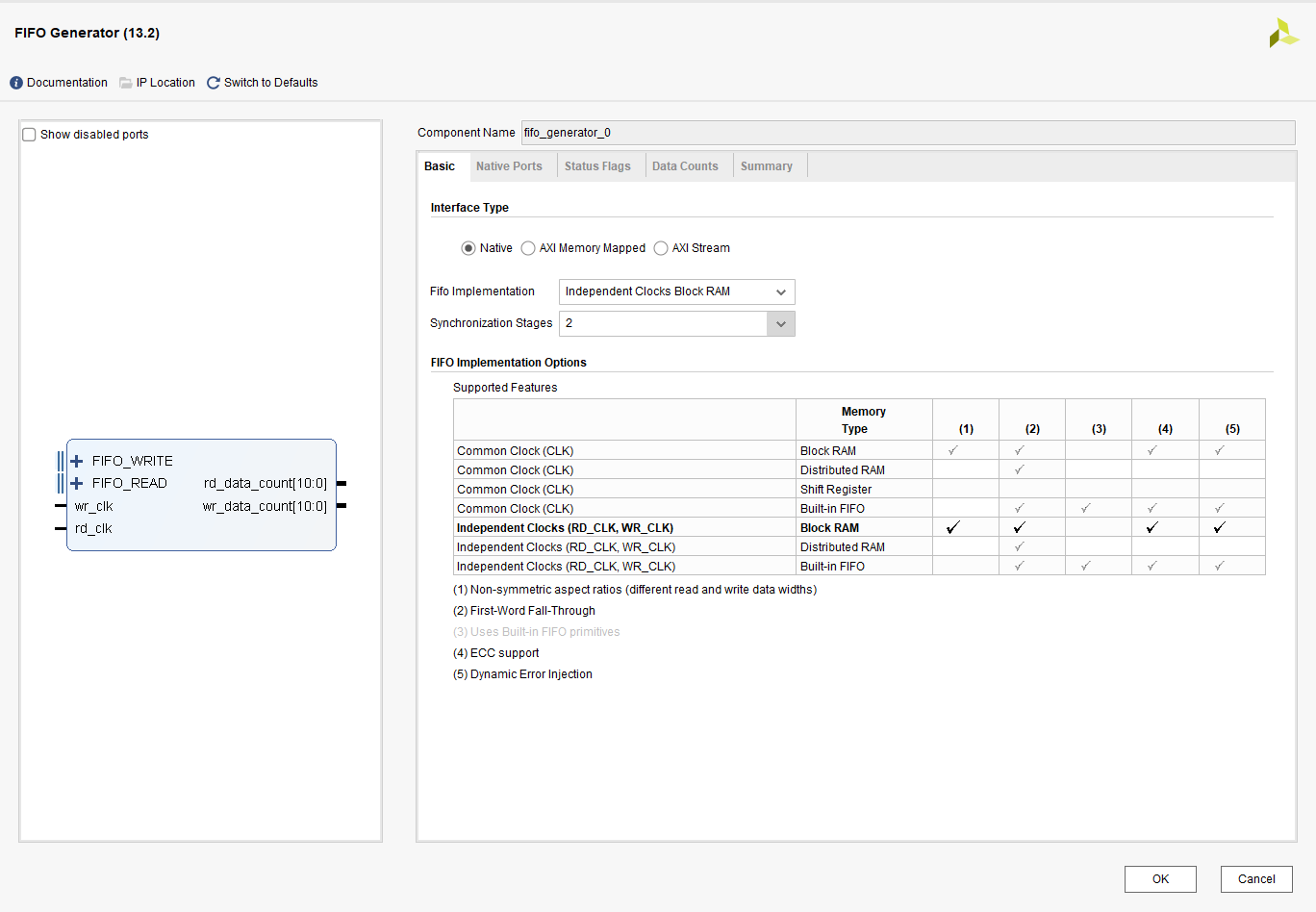Viewport: 1316px width, 912px height.
Task: Enable Show disabled ports checkbox
Action: coord(30,135)
